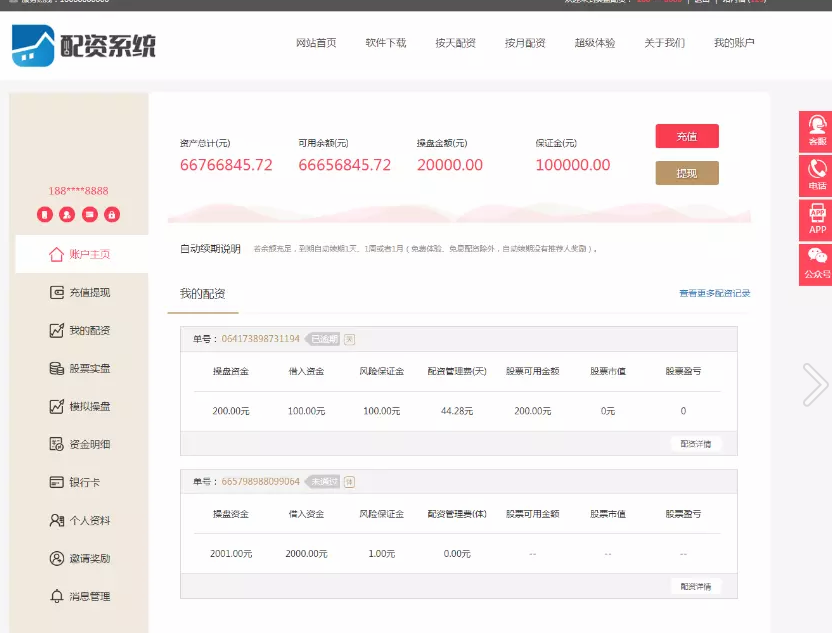Image resolution: width=832 pixels, height=633 pixels.
Task: Click the first red phone badge icon
Action: [45, 214]
